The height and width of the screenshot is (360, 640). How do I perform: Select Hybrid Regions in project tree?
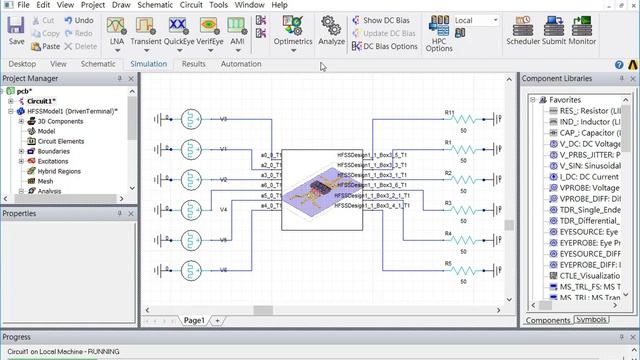[x=59, y=171]
